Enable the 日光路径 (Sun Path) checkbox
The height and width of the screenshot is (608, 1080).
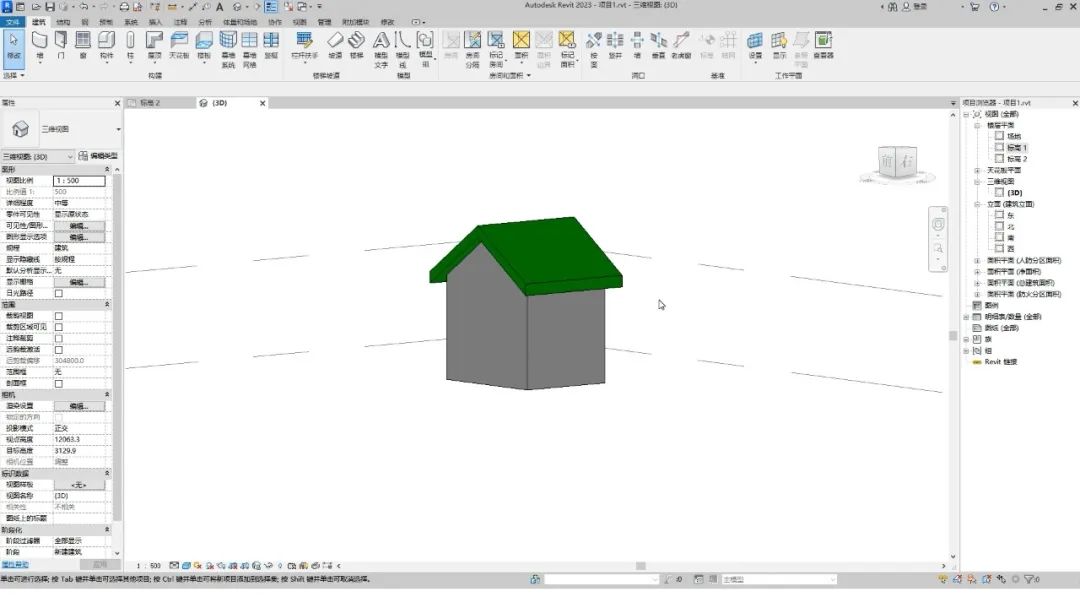[x=59, y=293]
